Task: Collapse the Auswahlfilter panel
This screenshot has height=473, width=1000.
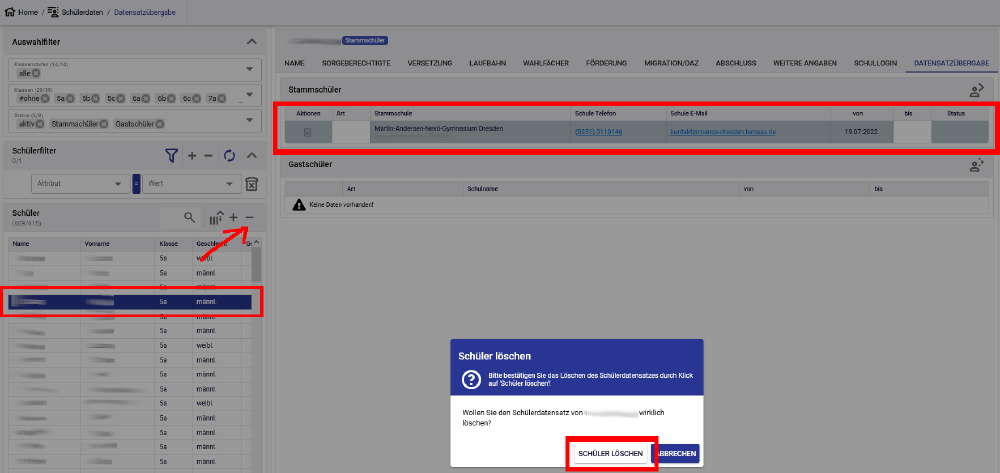Action: point(251,41)
